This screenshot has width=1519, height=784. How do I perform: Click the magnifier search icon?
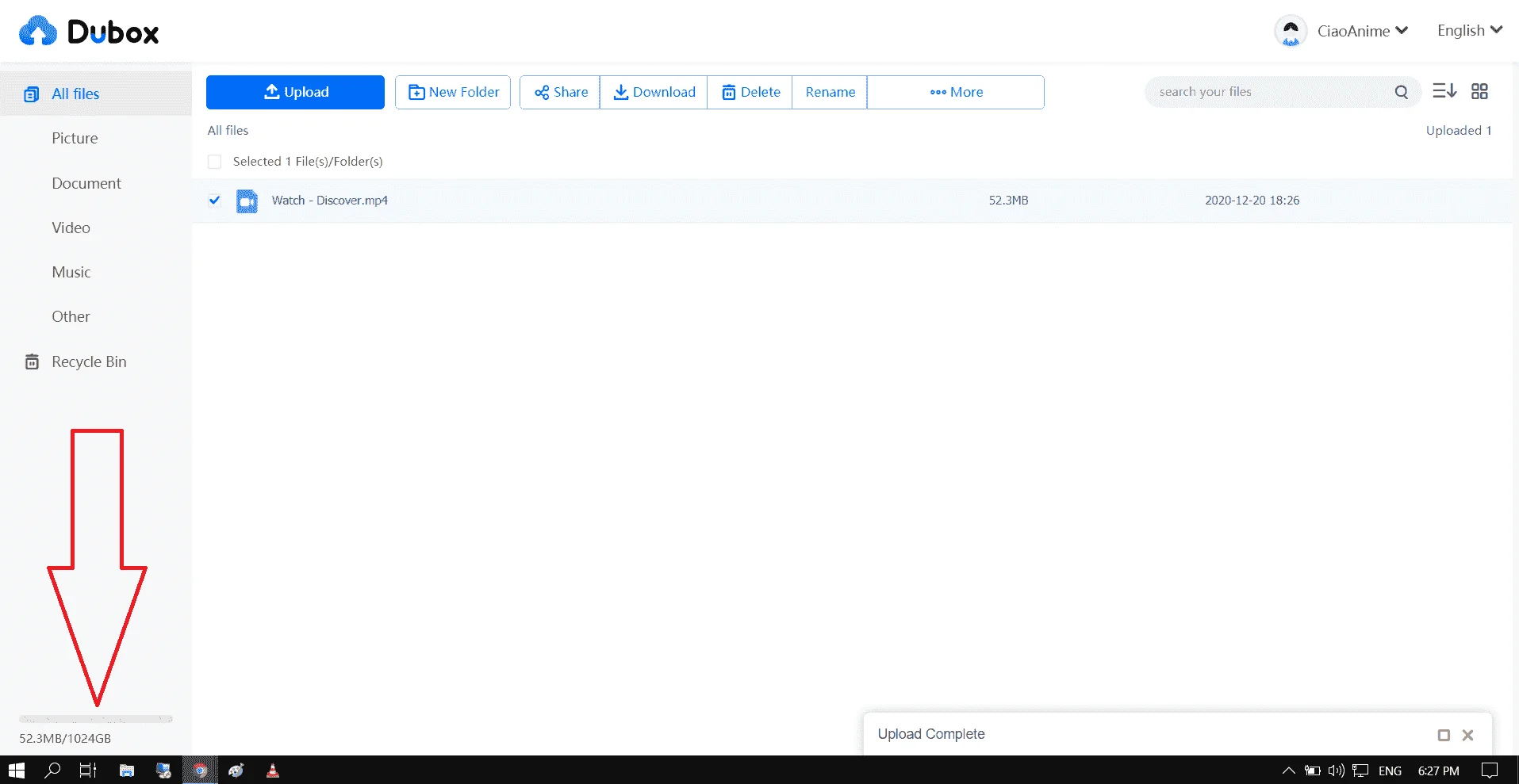click(x=1402, y=92)
